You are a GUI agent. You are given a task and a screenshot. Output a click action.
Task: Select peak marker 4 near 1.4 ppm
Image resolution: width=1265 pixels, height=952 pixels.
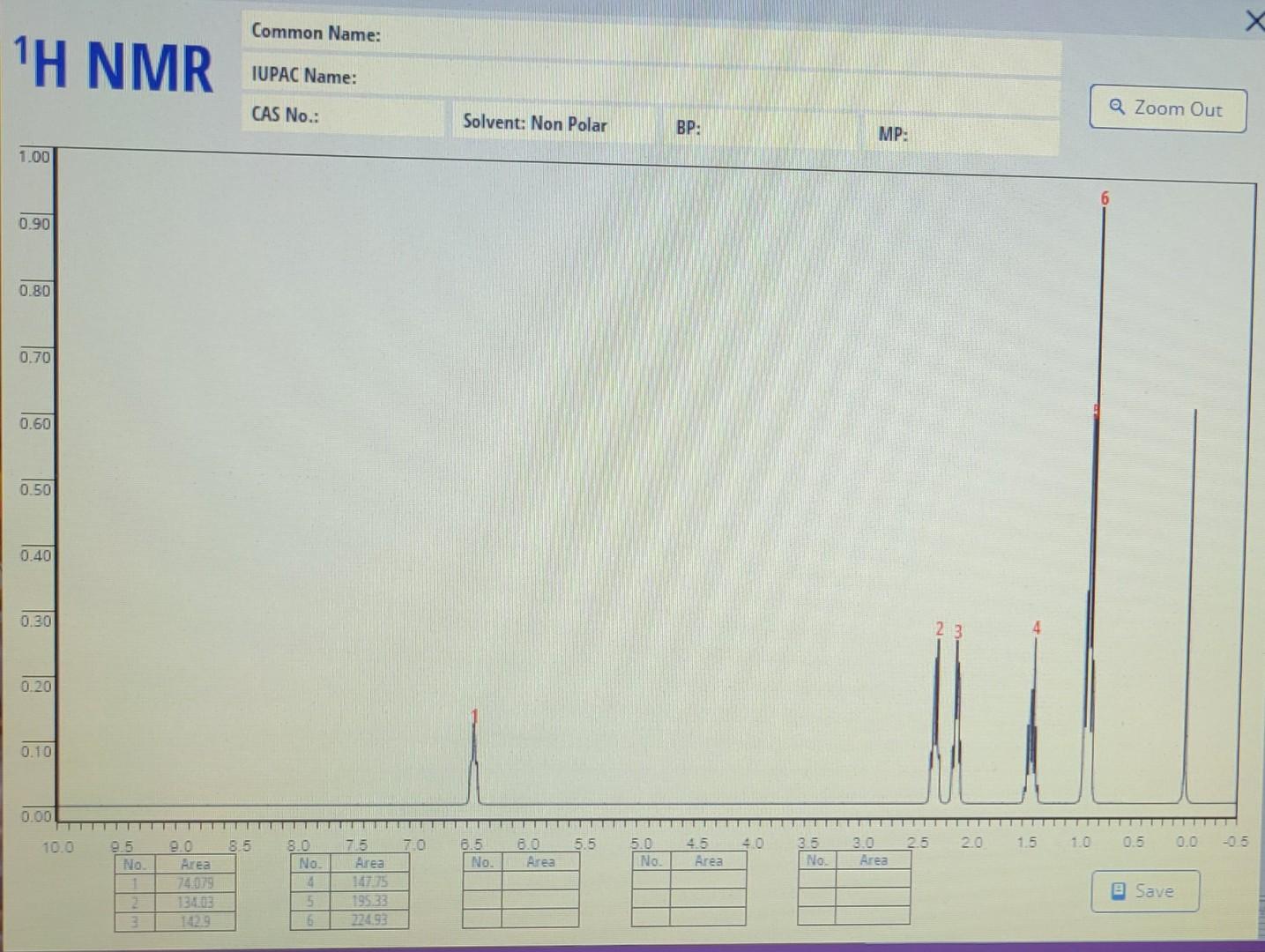click(x=1036, y=628)
